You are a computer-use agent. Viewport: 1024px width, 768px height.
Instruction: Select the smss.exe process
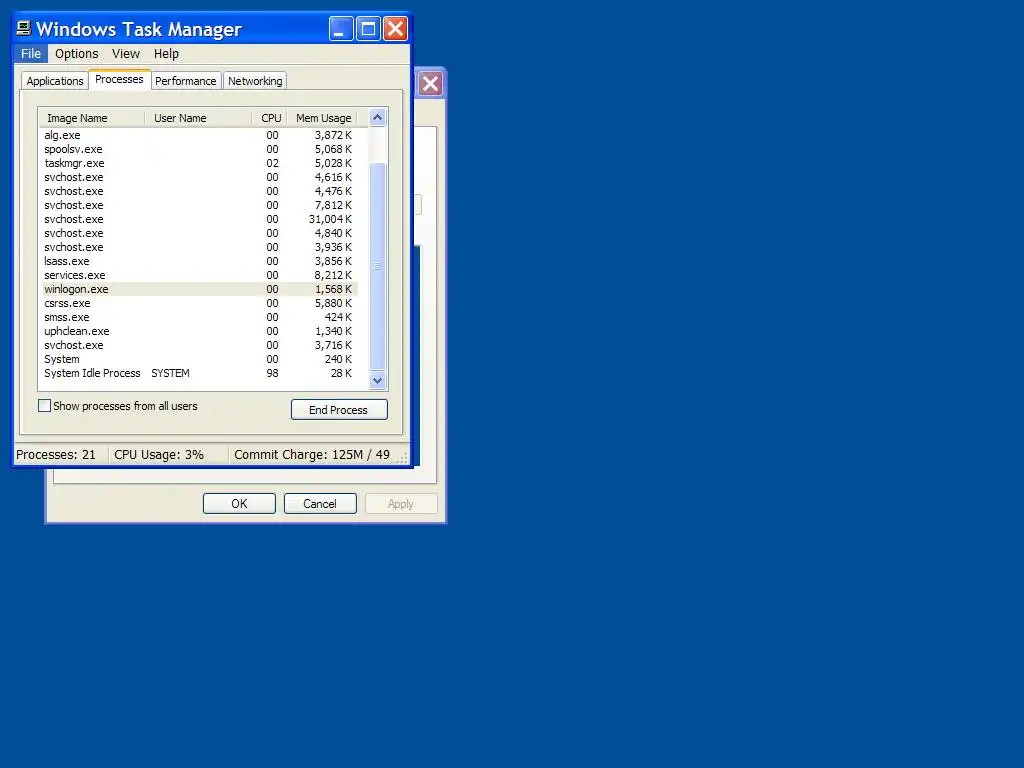click(199, 317)
